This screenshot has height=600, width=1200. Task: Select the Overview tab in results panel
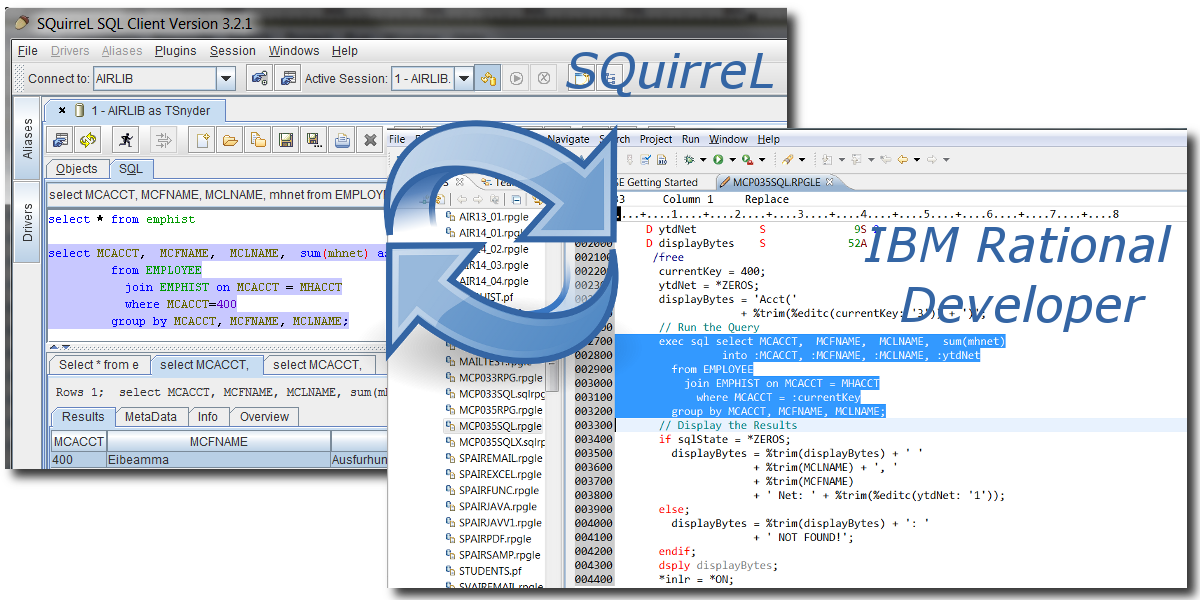pos(265,417)
